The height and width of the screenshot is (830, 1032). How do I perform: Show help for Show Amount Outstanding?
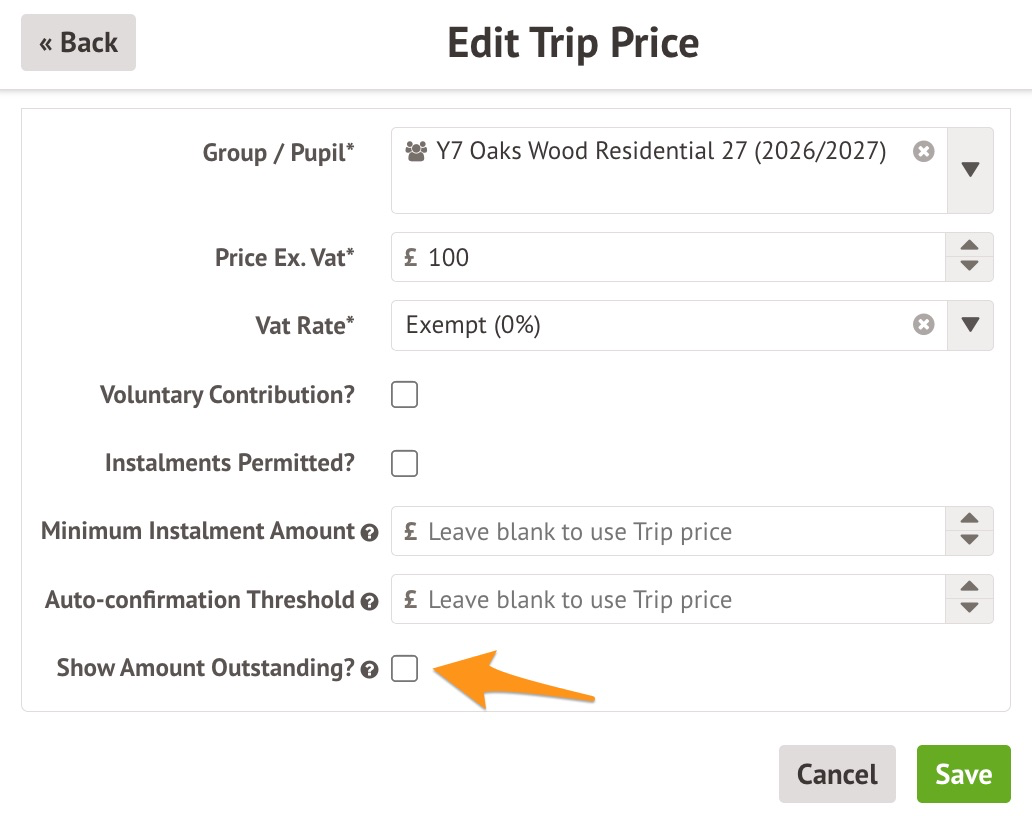370,669
